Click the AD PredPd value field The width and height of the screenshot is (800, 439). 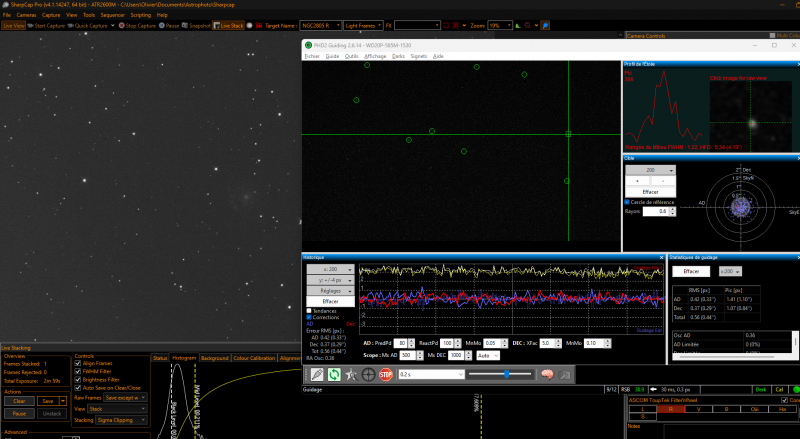pos(400,343)
